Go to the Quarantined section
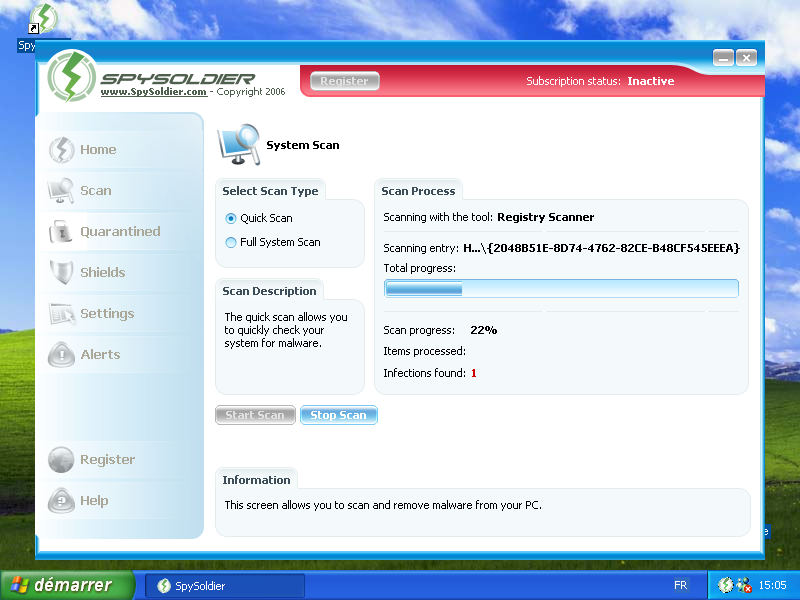This screenshot has width=800, height=600. click(x=120, y=232)
